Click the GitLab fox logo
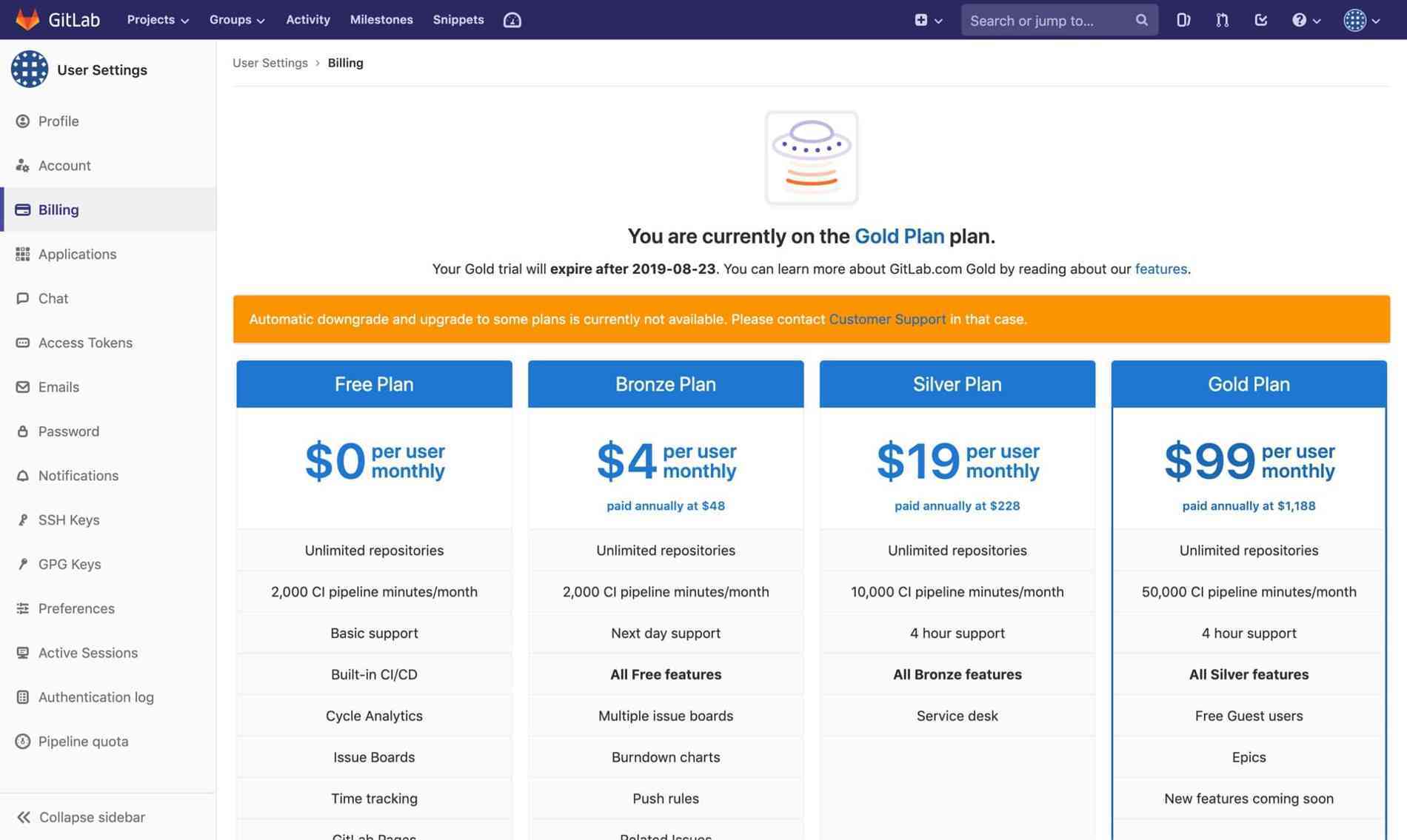 [28, 19]
